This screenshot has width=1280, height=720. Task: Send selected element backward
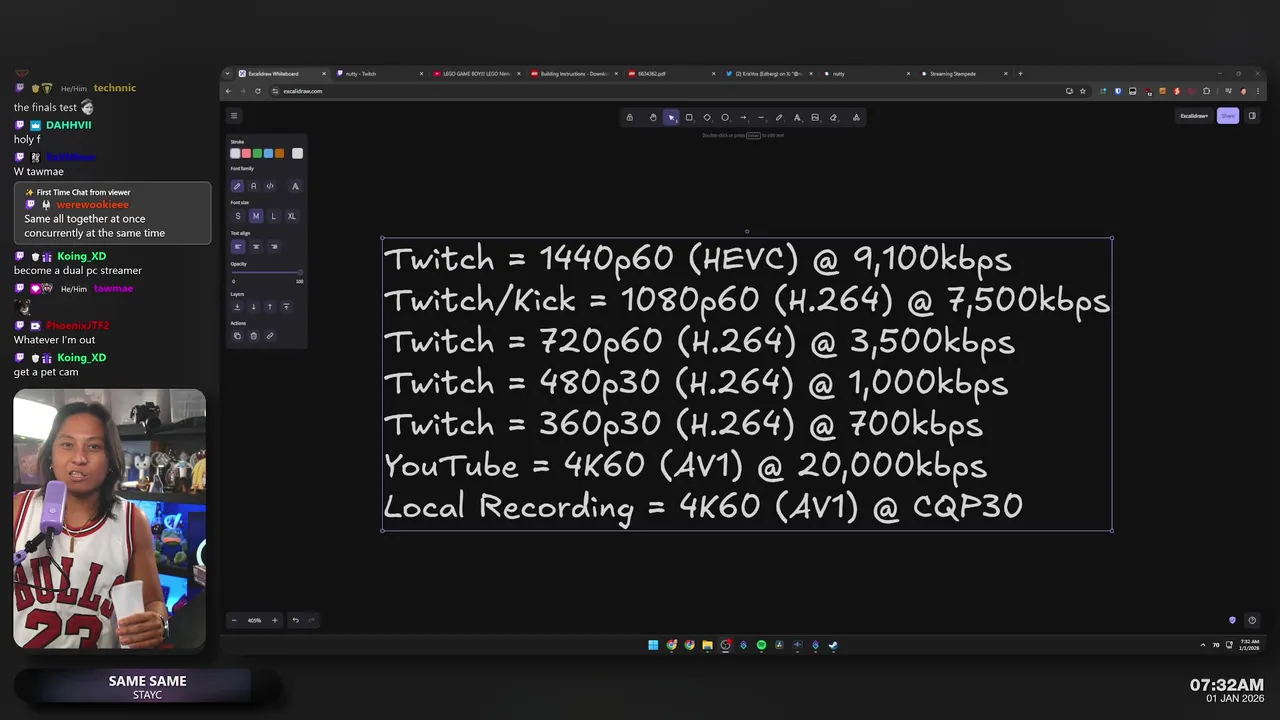pyautogui.click(x=253, y=307)
